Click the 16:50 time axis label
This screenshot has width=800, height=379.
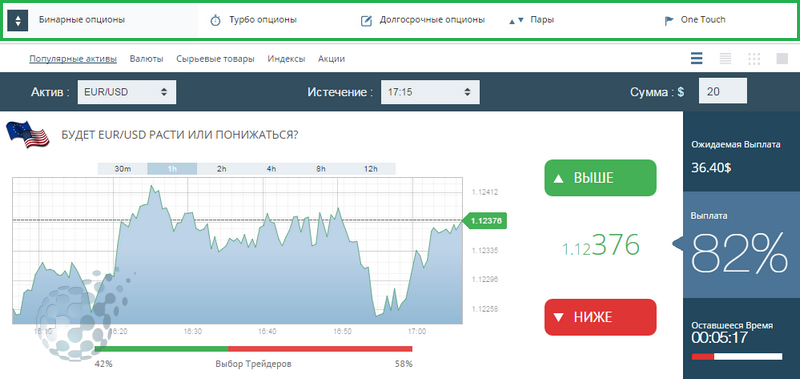pyautogui.click(x=342, y=332)
